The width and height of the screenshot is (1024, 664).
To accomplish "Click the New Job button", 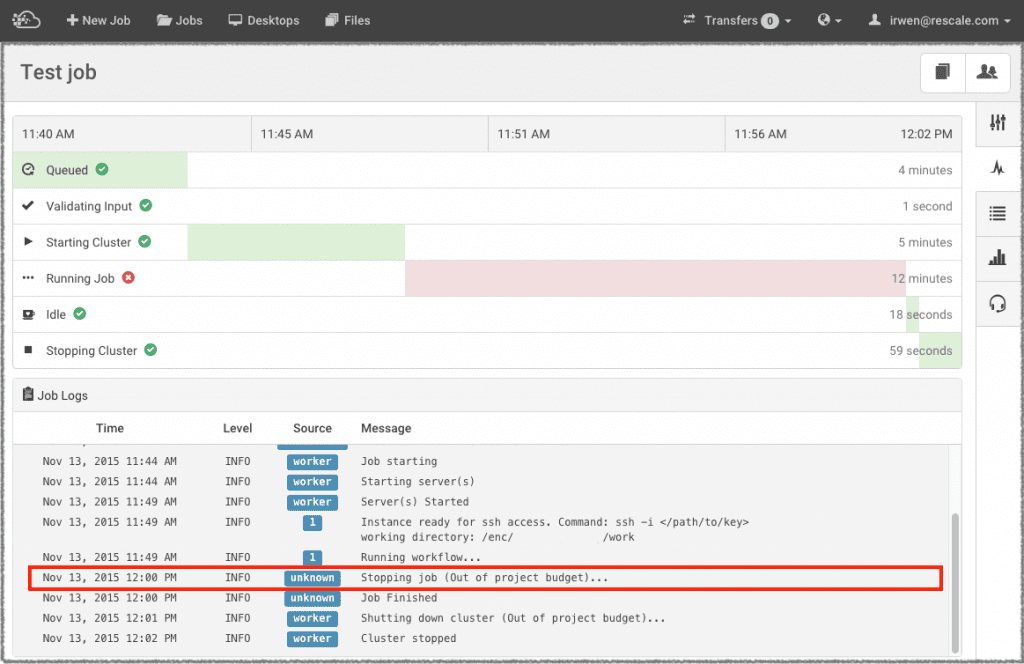I will coord(98,20).
